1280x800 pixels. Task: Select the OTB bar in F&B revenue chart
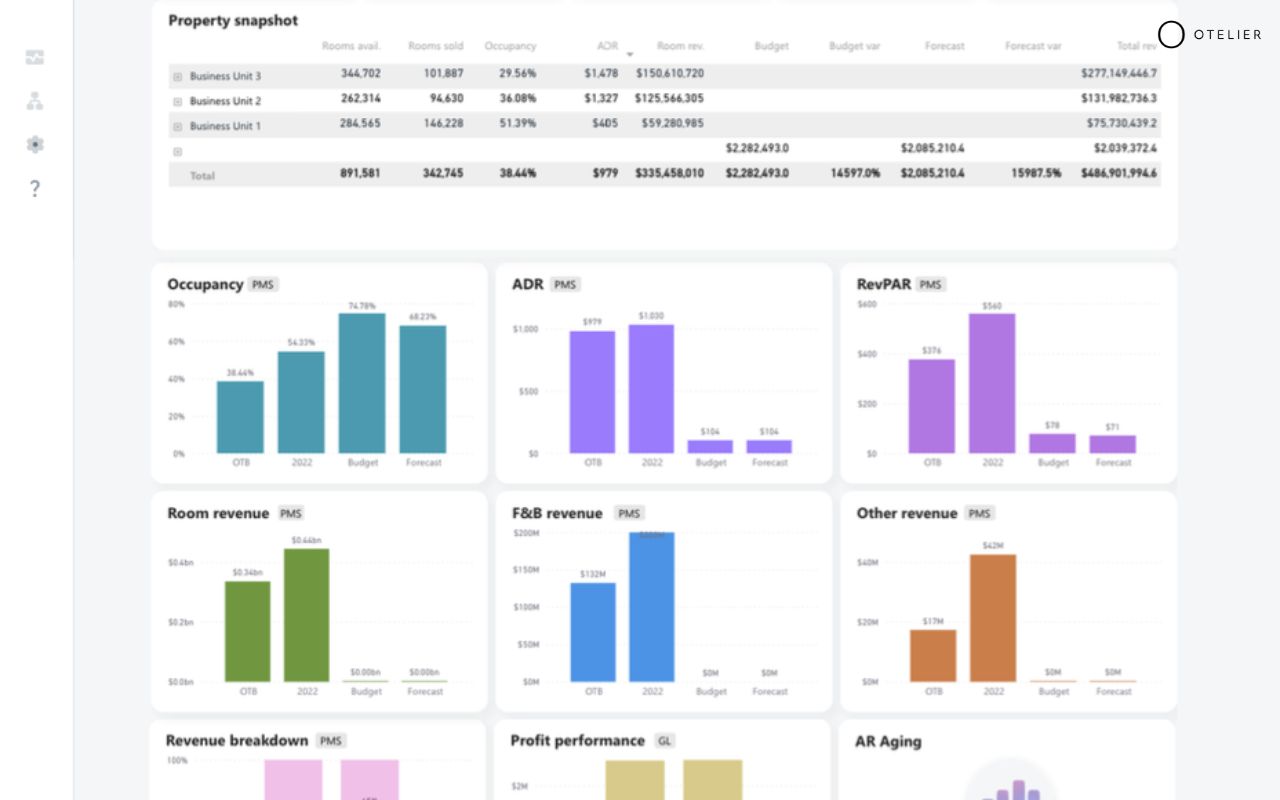coord(593,632)
